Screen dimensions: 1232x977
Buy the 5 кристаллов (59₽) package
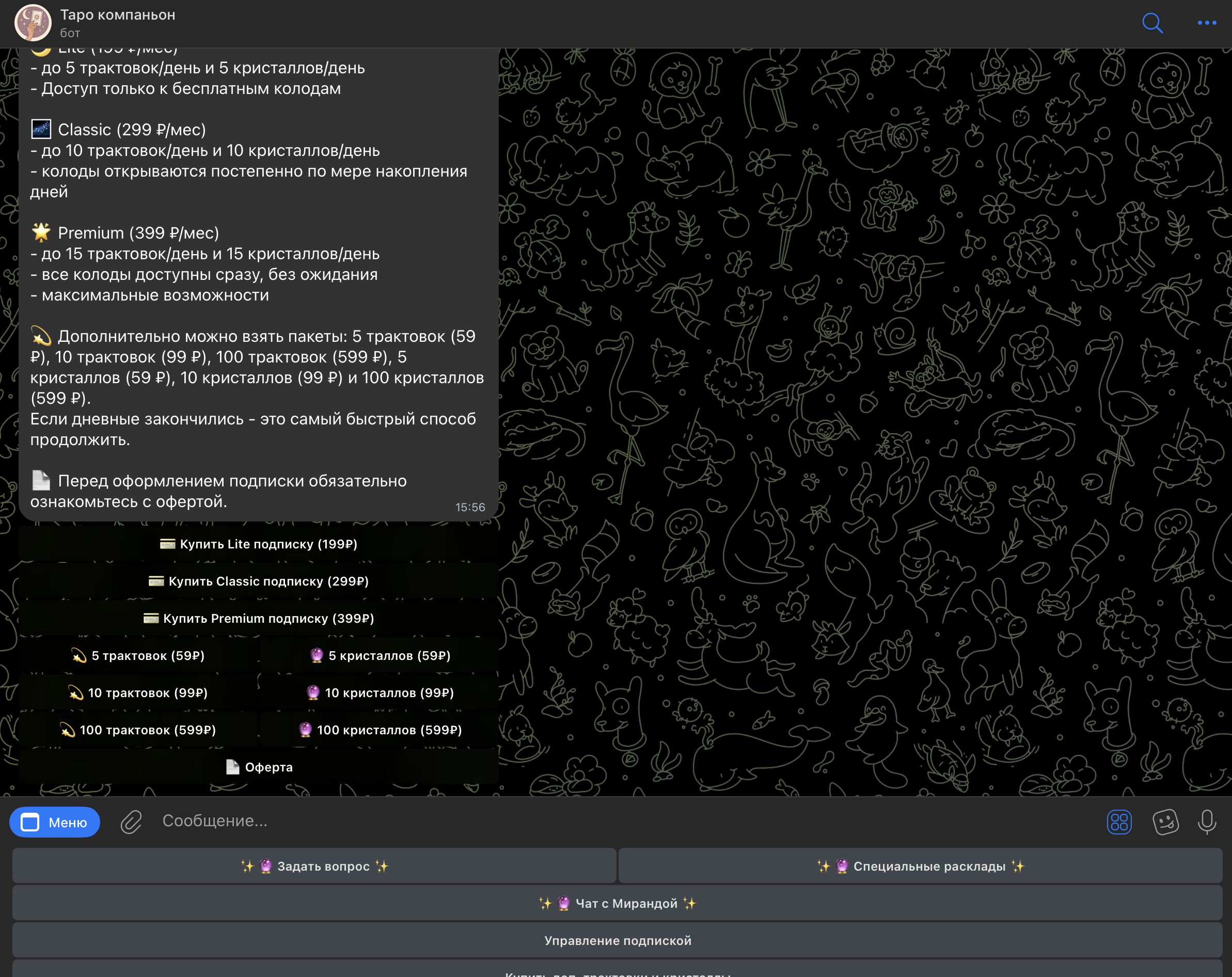click(x=380, y=655)
